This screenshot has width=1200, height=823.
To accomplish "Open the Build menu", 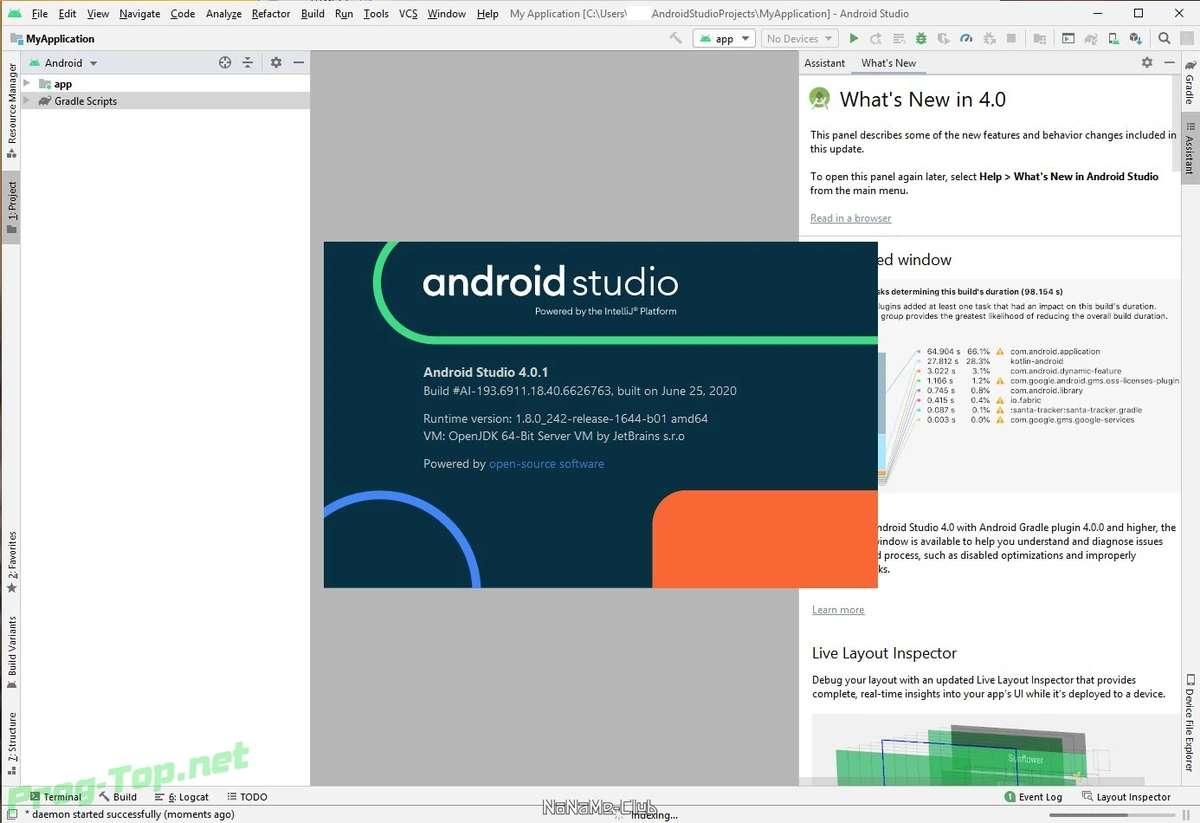I will 313,14.
